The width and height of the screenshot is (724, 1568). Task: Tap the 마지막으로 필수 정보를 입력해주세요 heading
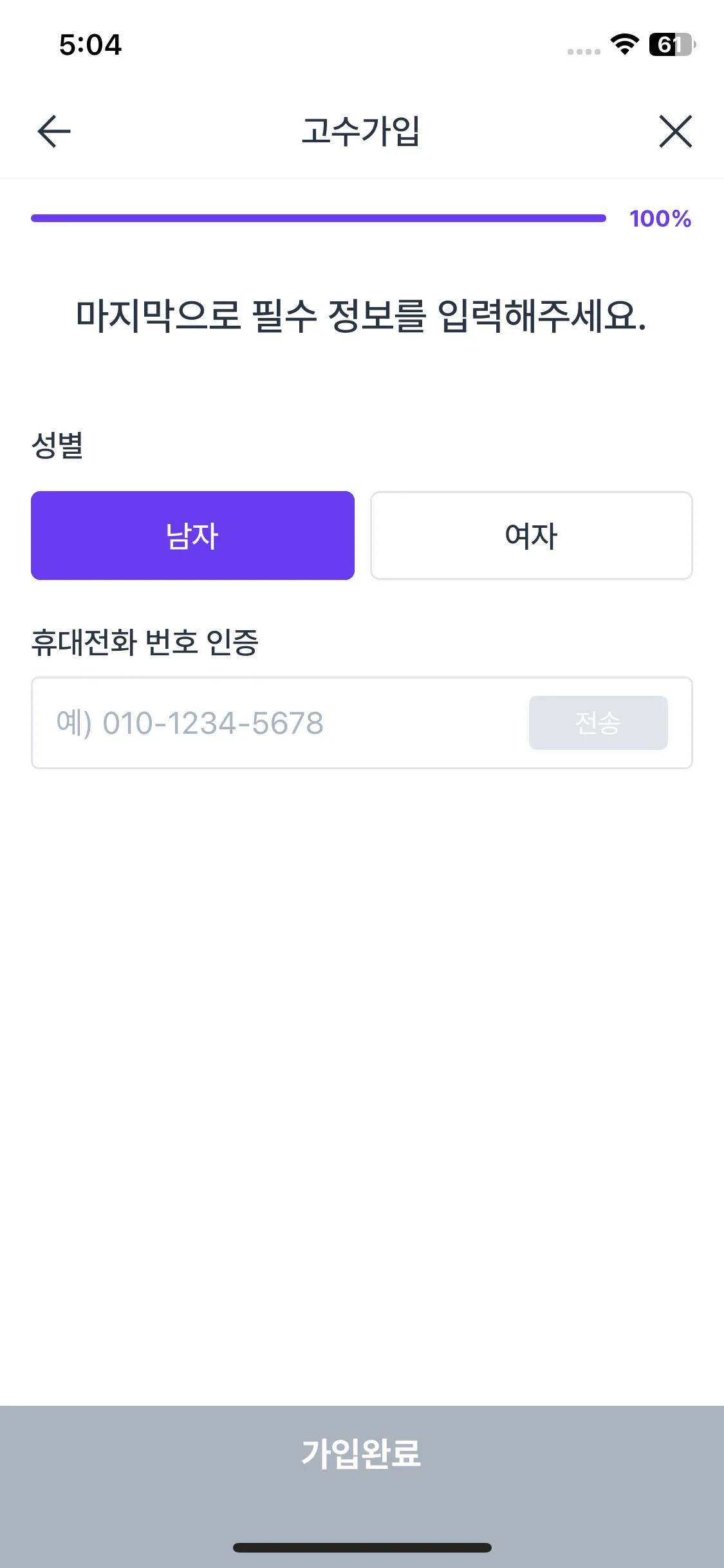[361, 316]
